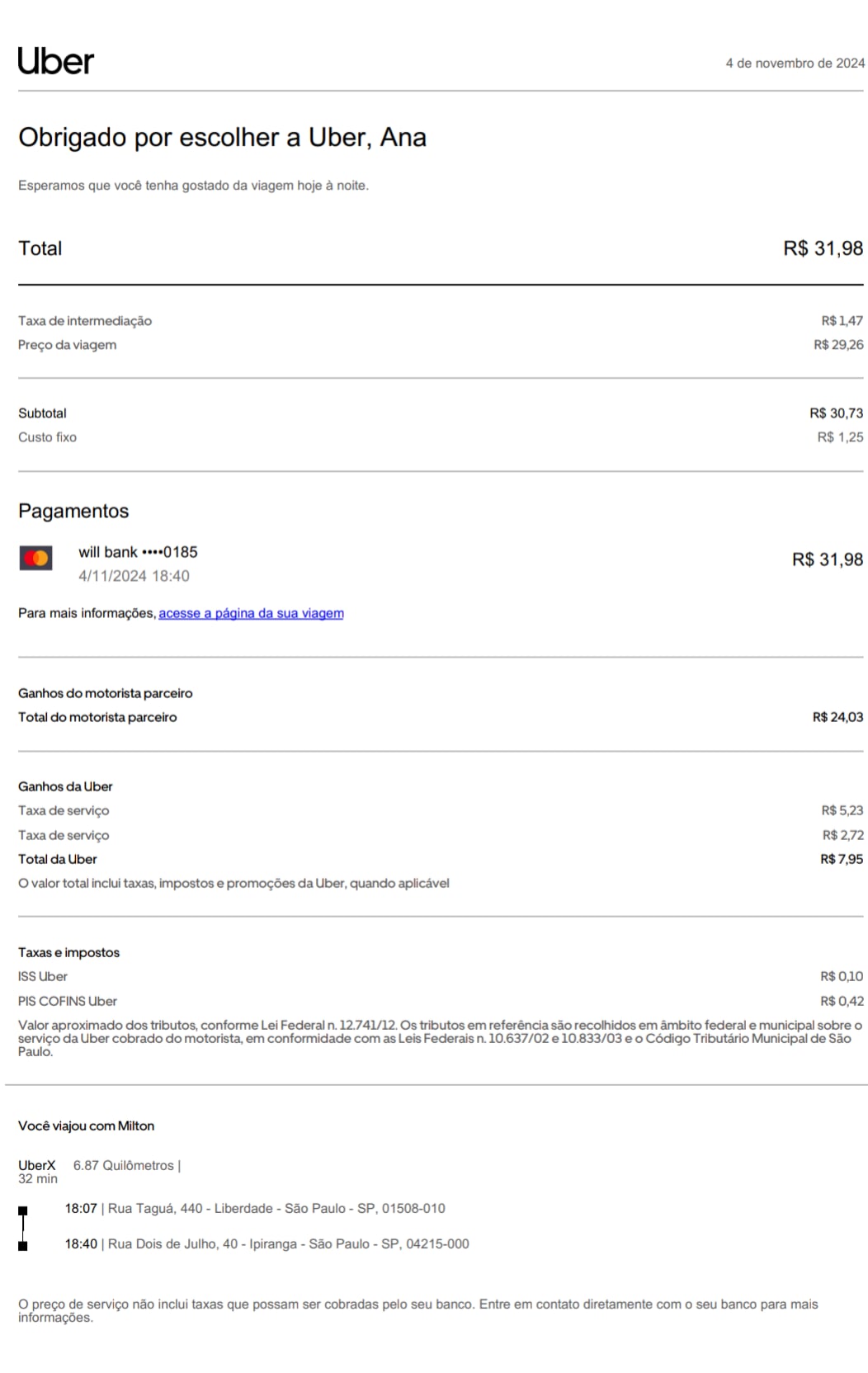This screenshot has height=1373, width=868.
Task: Select the 'Total do motorista parceiro' row label
Action: click(97, 717)
